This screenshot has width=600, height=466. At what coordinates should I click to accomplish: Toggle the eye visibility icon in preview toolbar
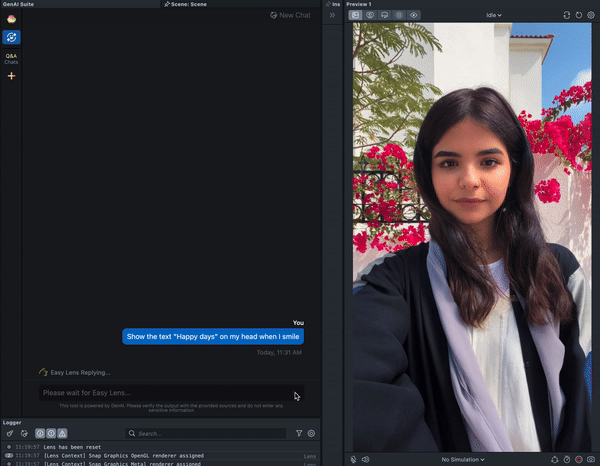(x=414, y=15)
